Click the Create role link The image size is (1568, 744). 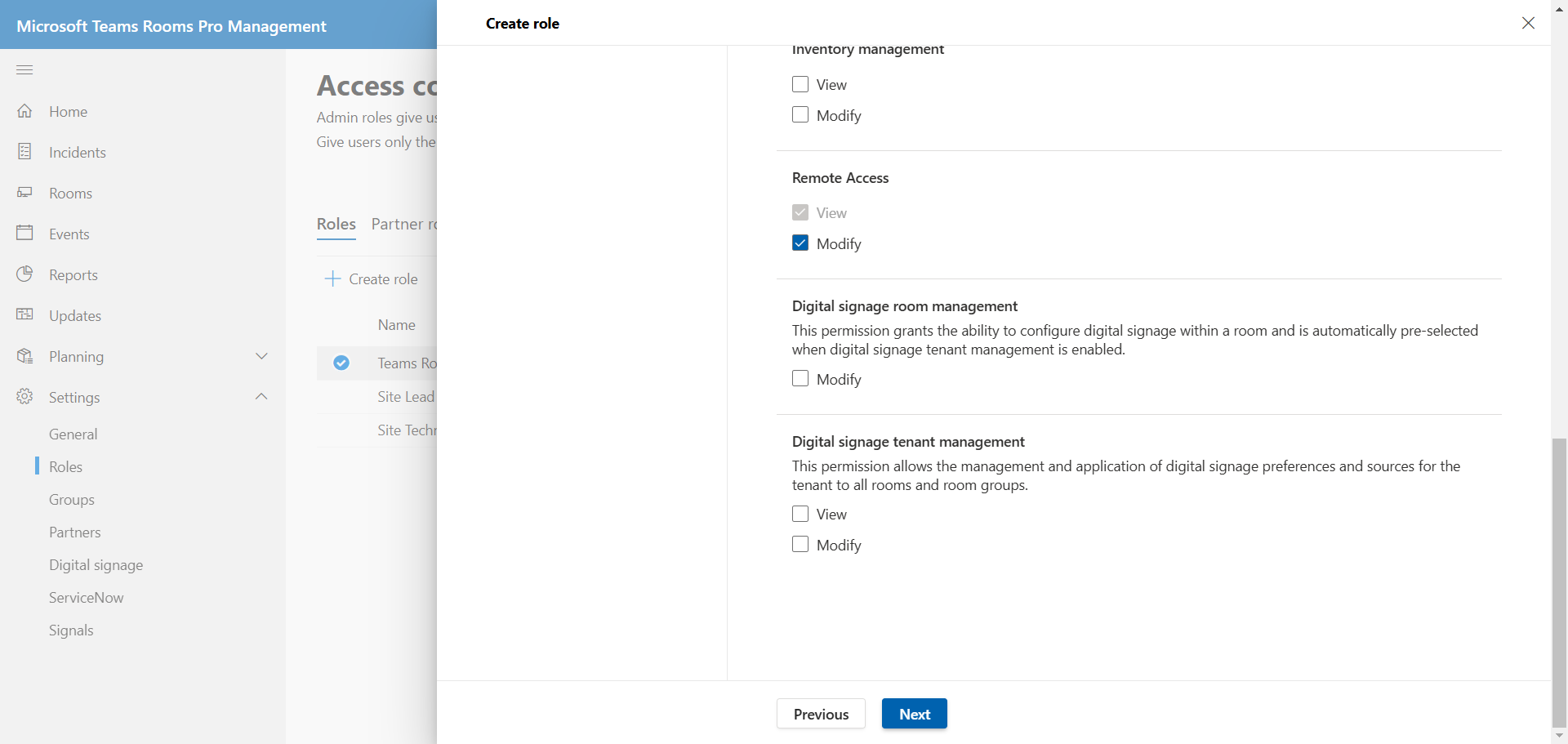pos(383,278)
